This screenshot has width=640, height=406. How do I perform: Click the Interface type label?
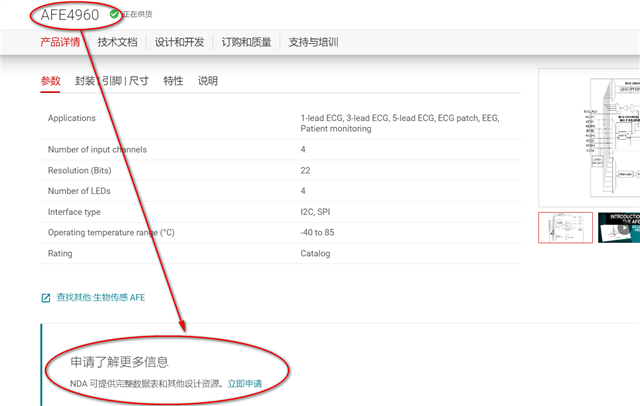(x=74, y=212)
